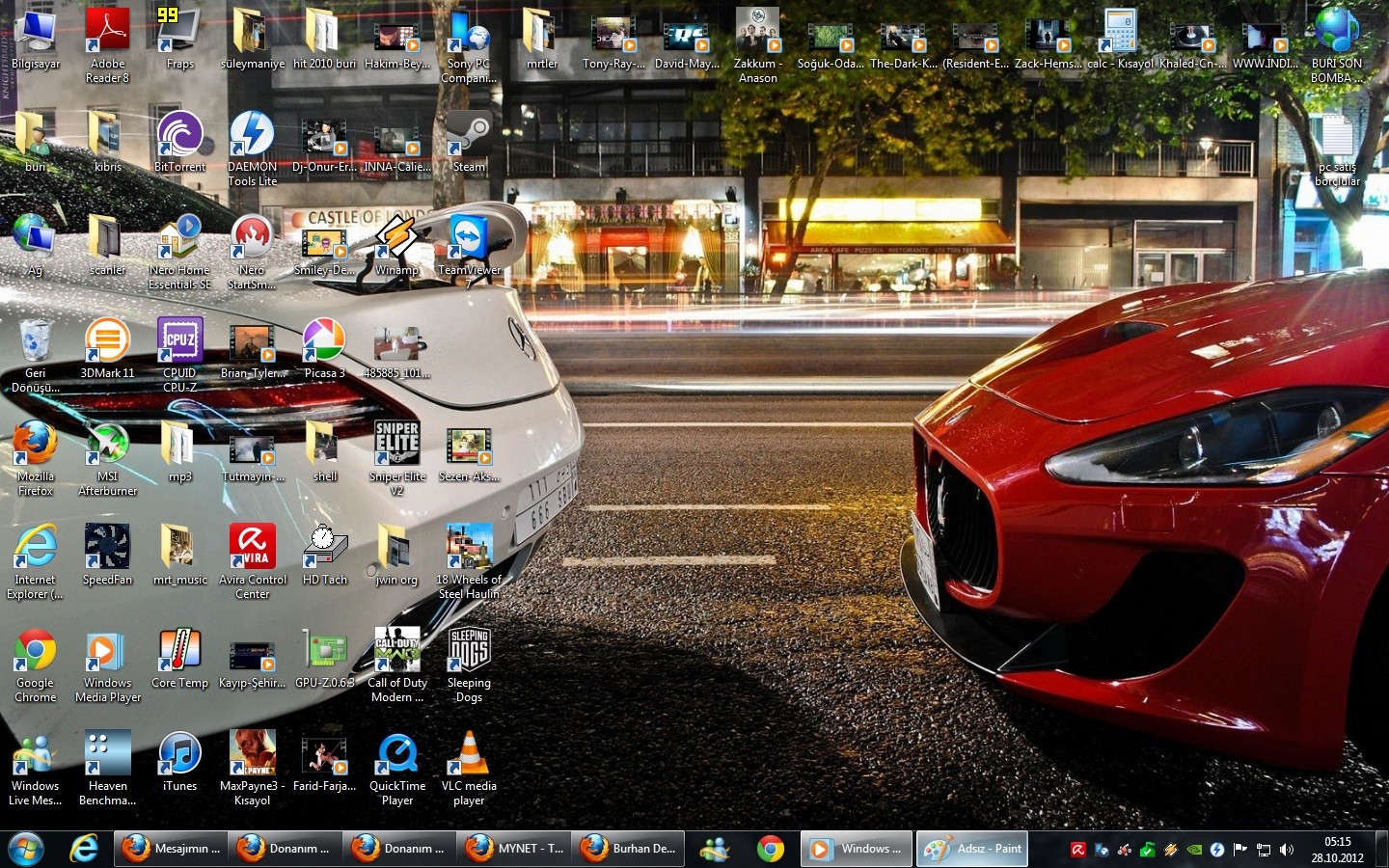Launch Winamp from the desktop

[x=396, y=245]
